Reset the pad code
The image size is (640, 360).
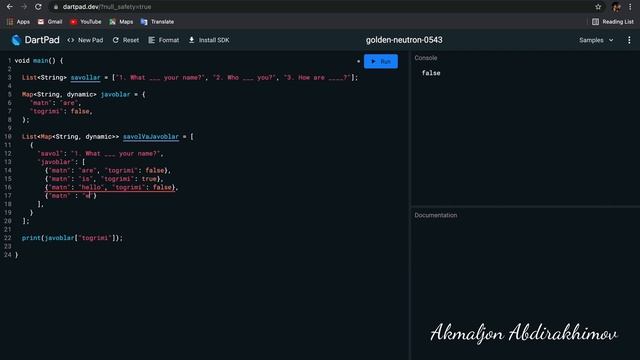coord(126,40)
